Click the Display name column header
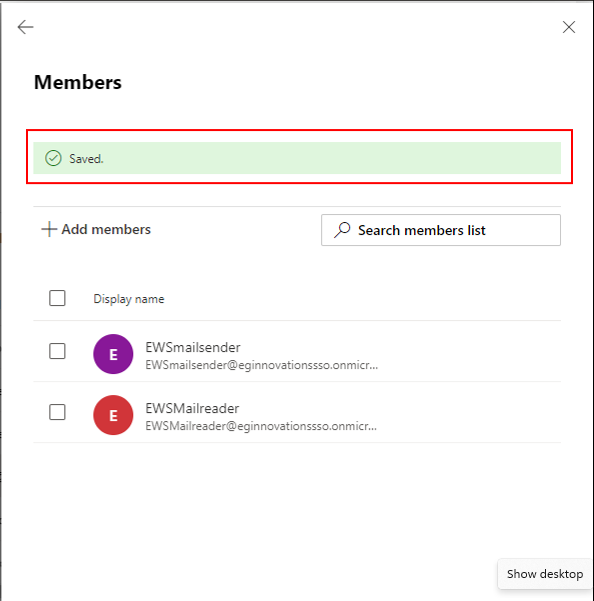This screenshot has height=601, width=594. (x=129, y=299)
